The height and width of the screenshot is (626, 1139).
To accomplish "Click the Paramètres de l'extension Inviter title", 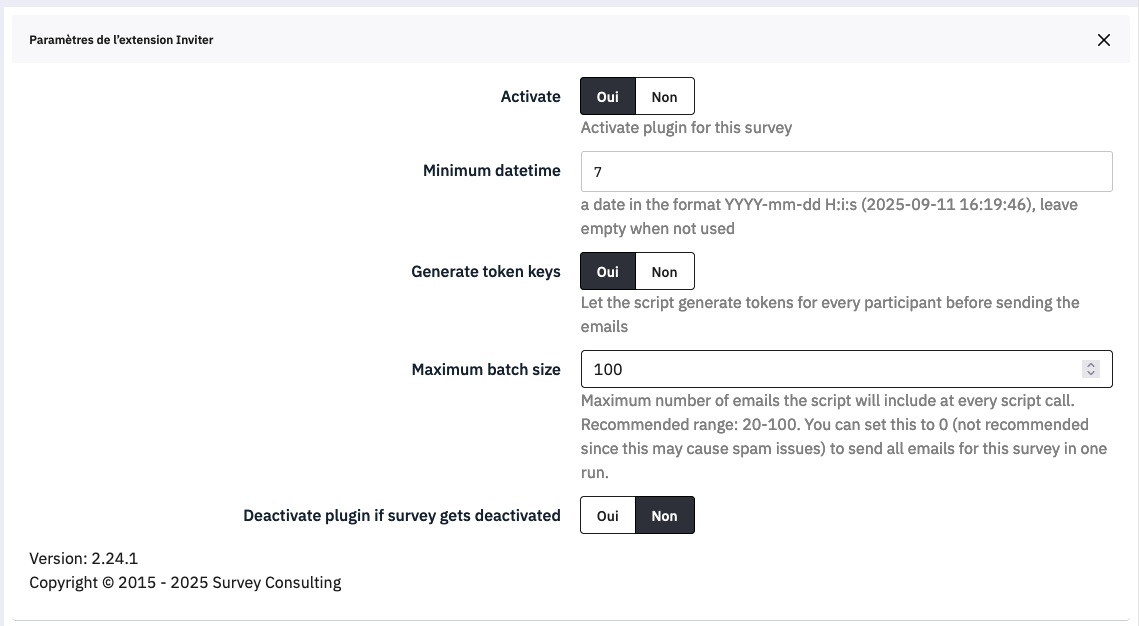I will coord(121,40).
